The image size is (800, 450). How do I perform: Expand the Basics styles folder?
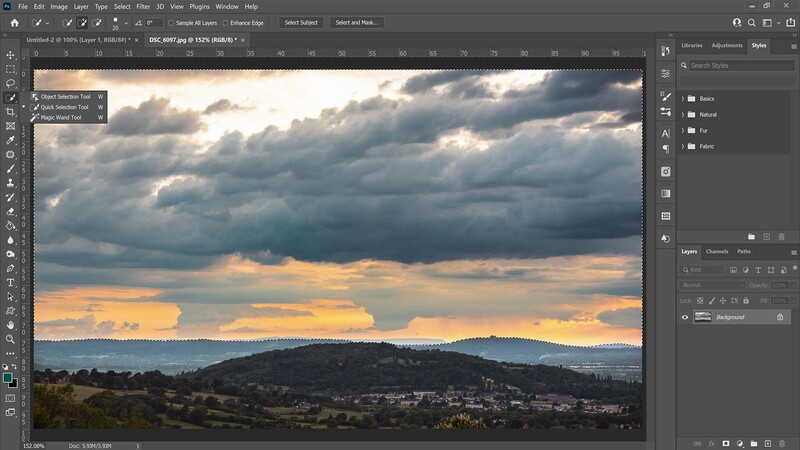point(683,98)
